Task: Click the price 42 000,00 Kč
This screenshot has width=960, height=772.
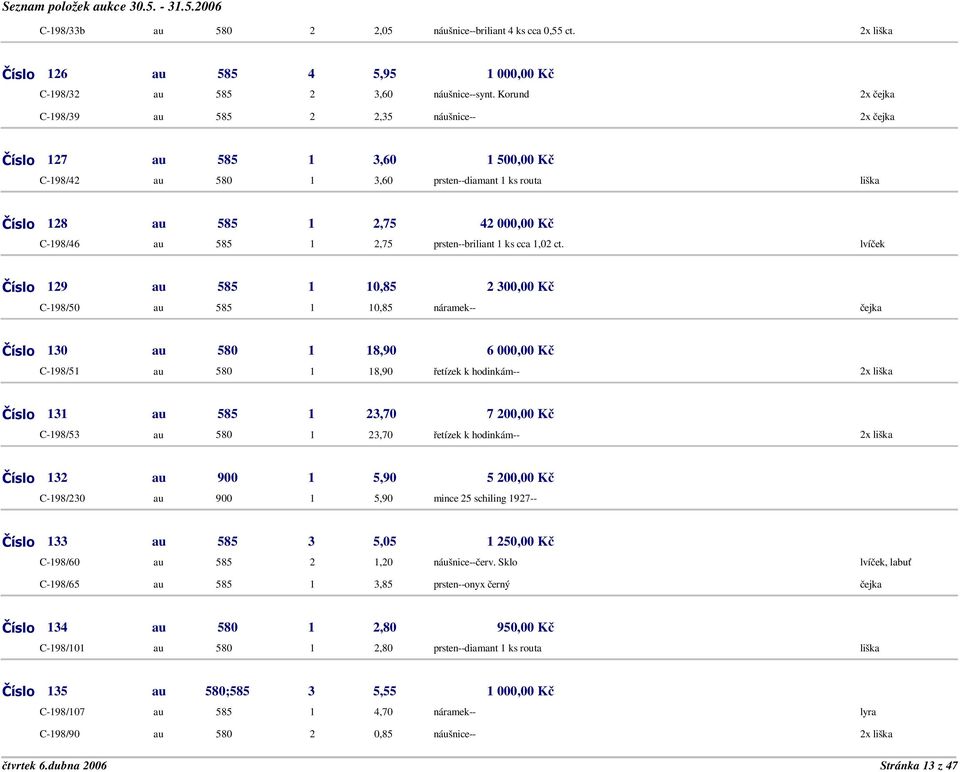Action: [x=517, y=223]
